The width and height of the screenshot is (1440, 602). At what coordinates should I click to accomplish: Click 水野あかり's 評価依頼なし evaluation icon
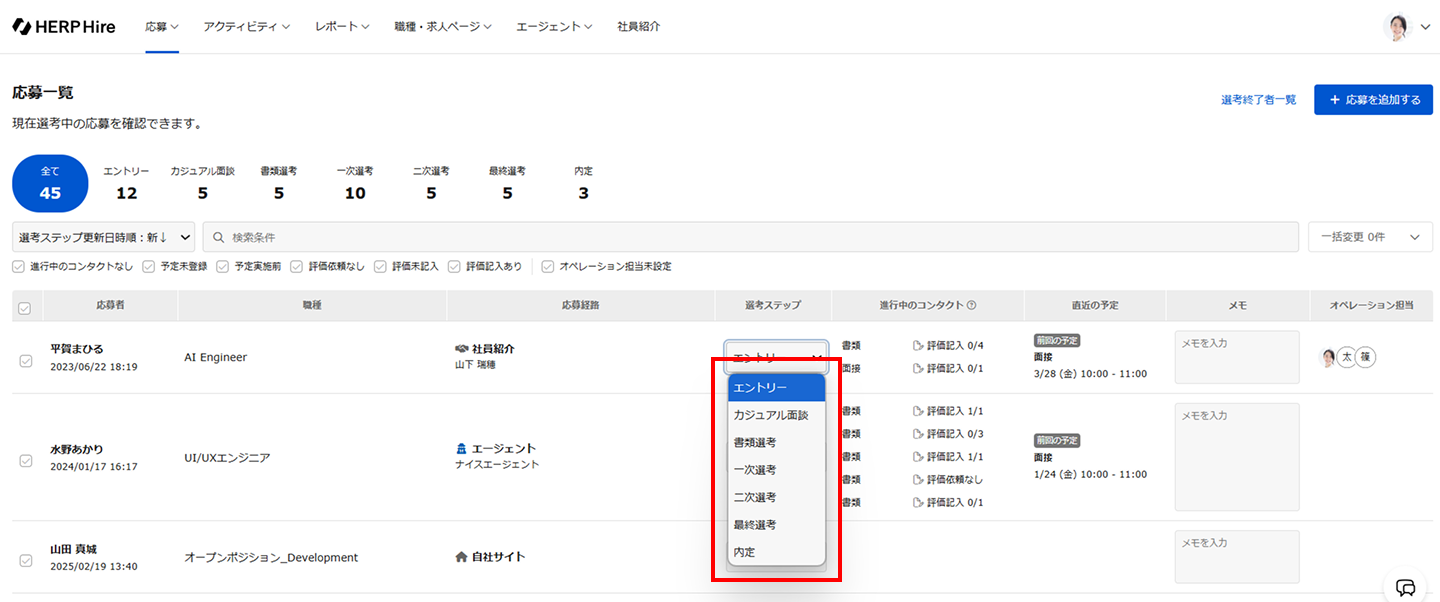pyautogui.click(x=918, y=479)
